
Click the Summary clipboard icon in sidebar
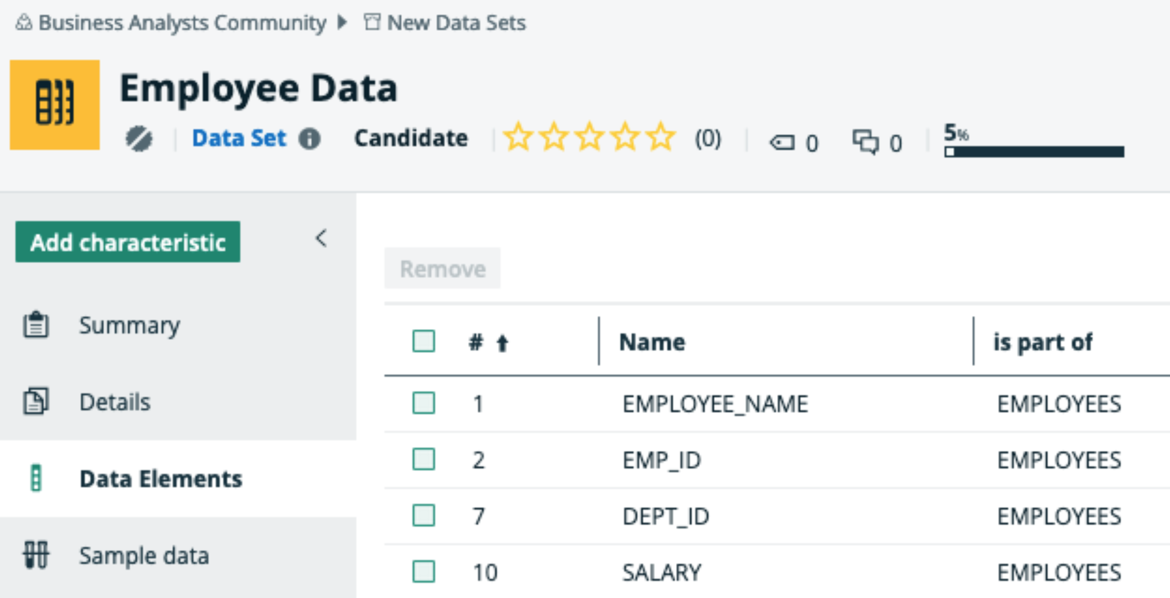[35, 324]
